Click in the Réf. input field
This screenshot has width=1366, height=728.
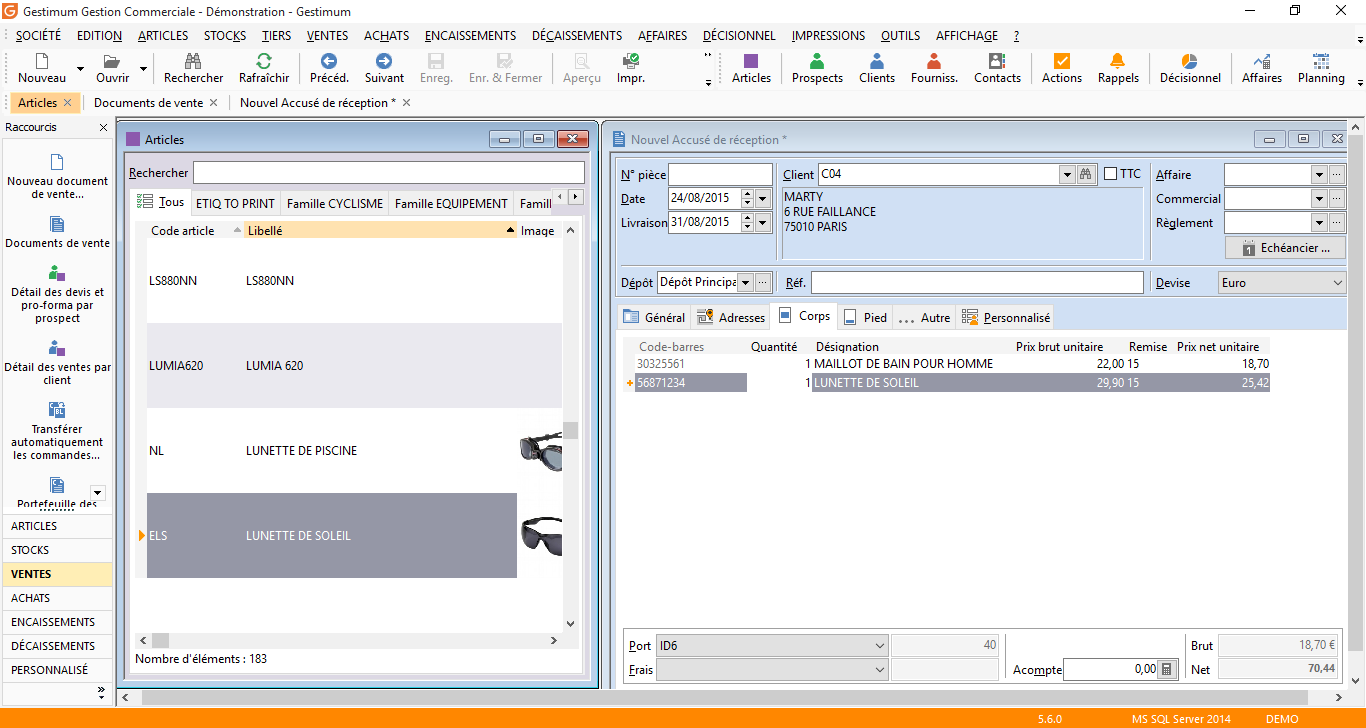[x=977, y=283]
